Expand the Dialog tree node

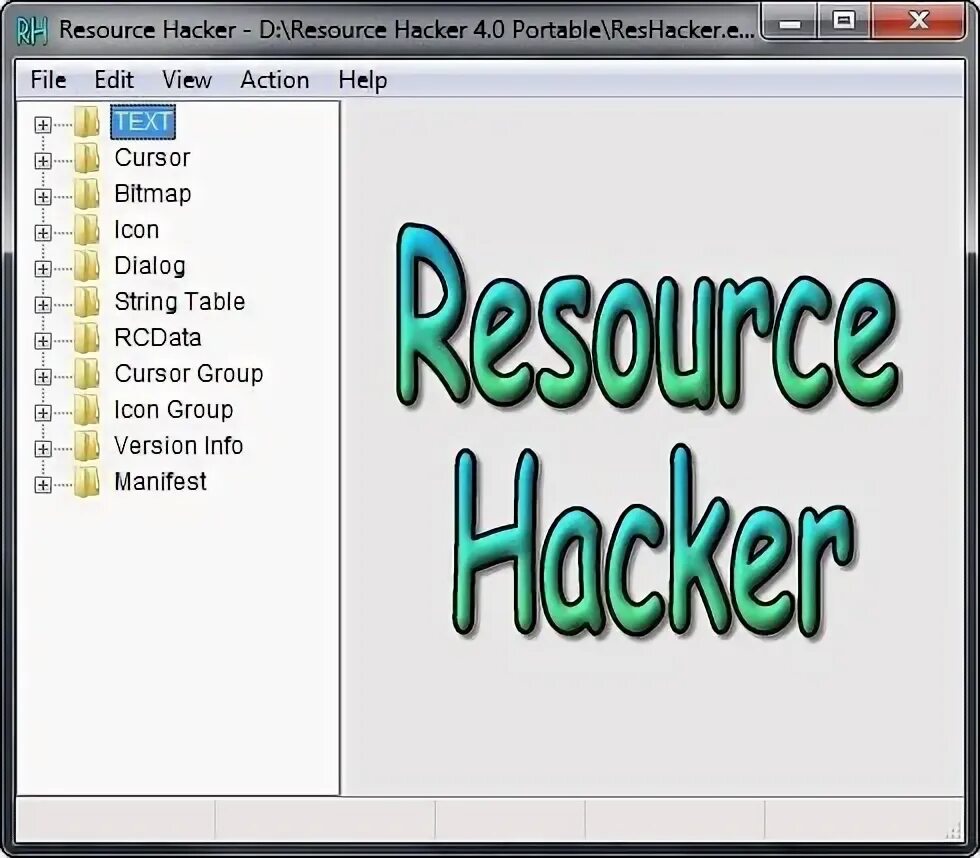coord(42,269)
